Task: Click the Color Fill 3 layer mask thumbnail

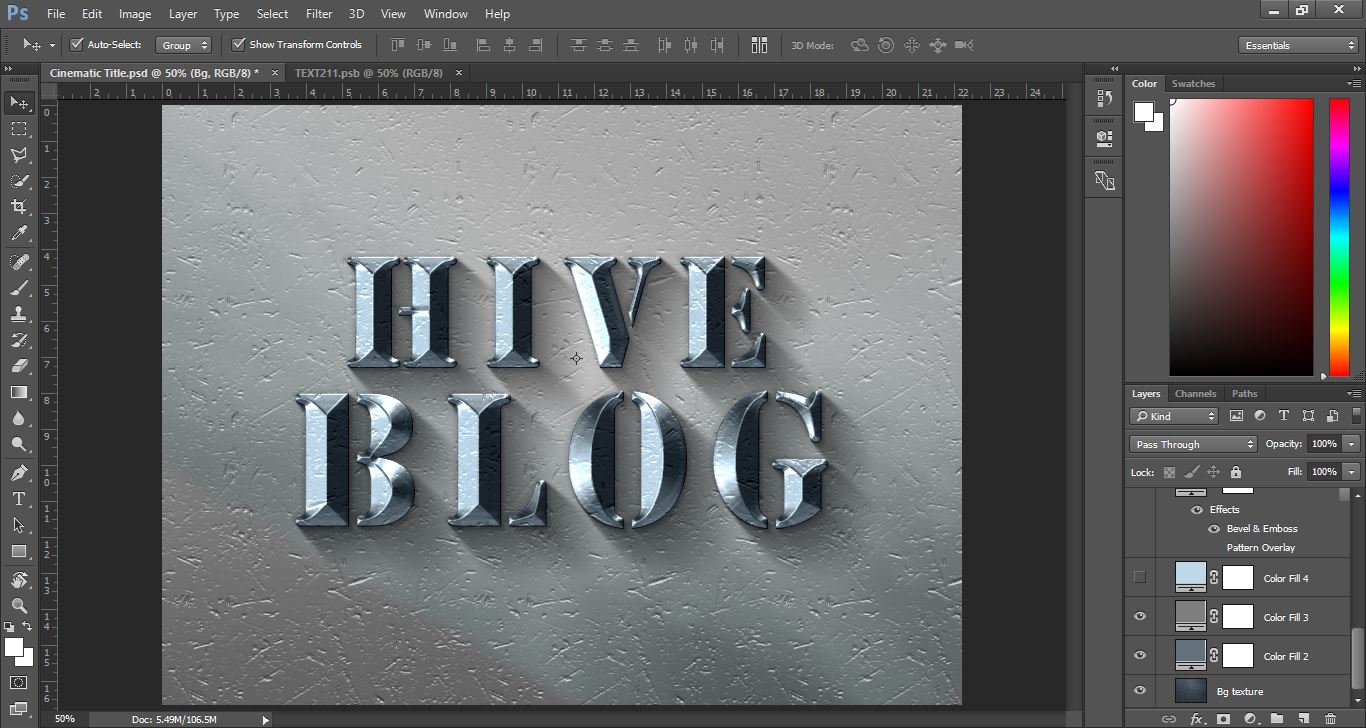Action: 1238,616
